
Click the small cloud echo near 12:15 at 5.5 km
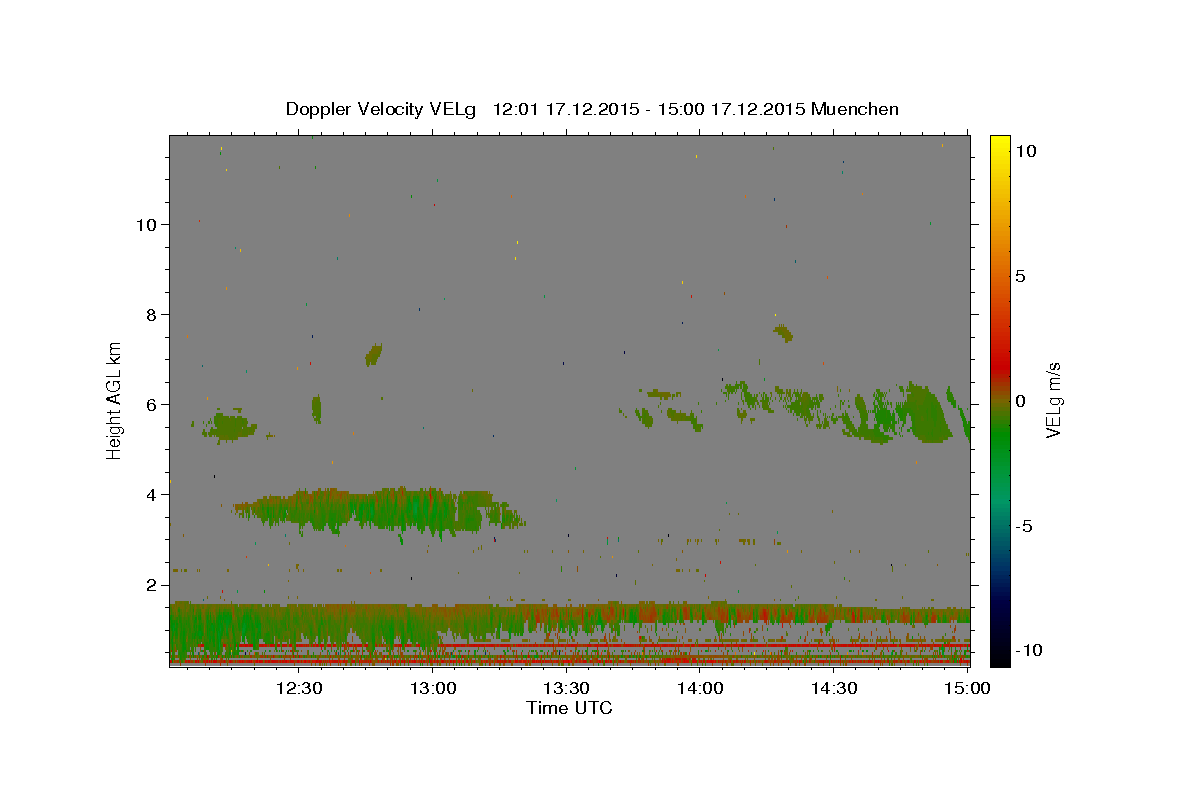230,426
